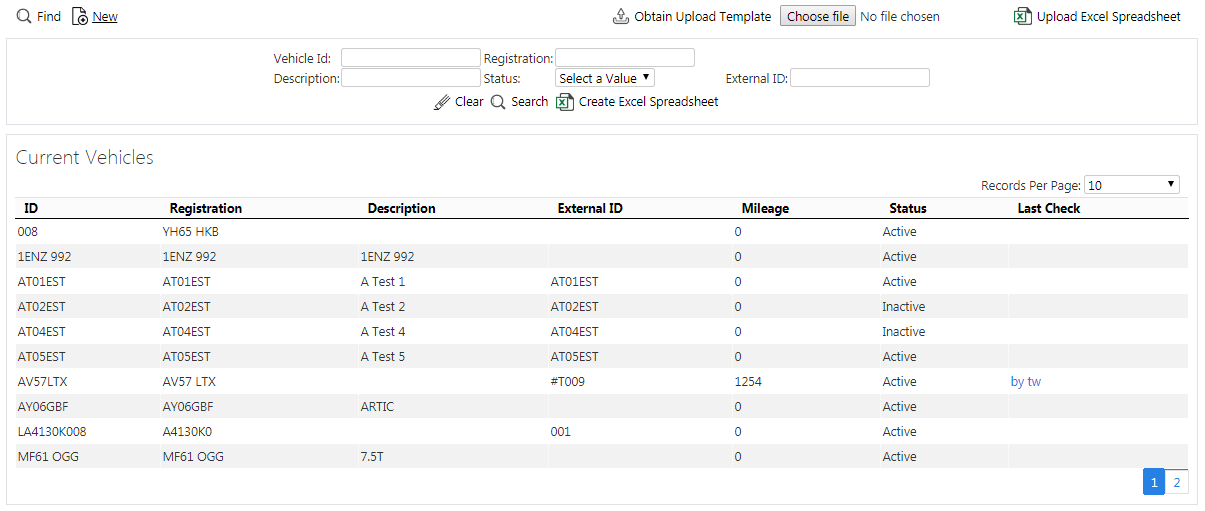Click into the Registration text box

[x=625, y=58]
